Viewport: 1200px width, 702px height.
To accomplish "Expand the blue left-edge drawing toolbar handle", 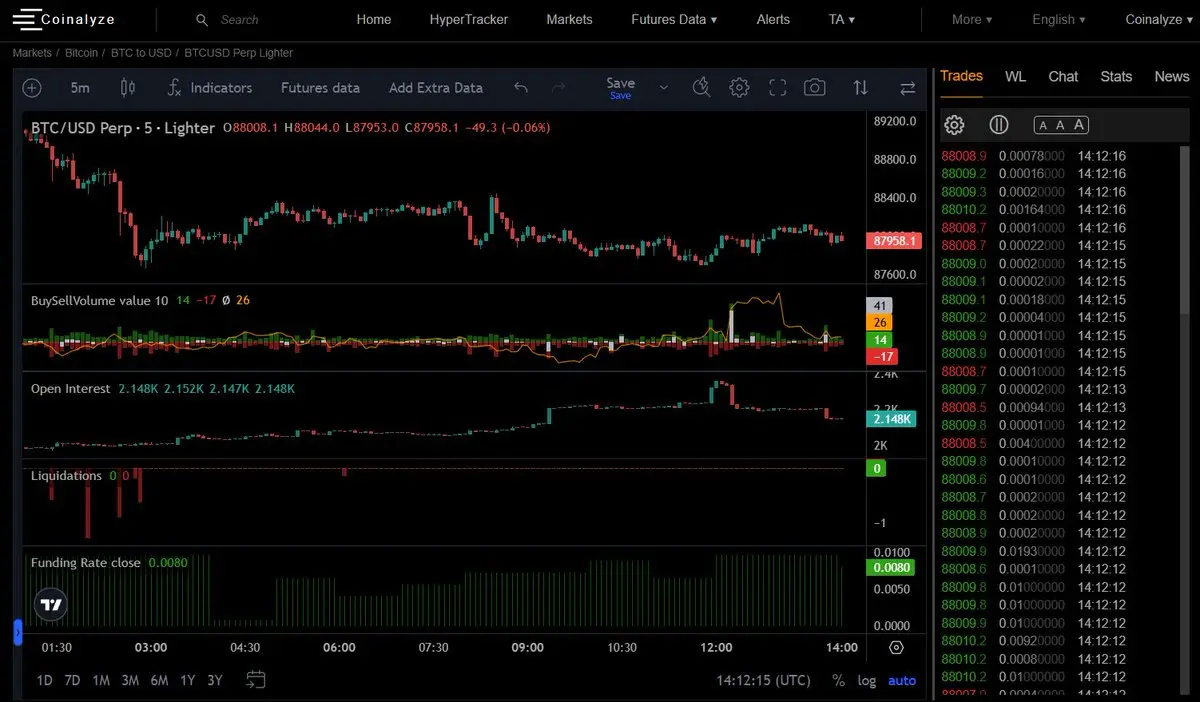I will pyautogui.click(x=17, y=632).
